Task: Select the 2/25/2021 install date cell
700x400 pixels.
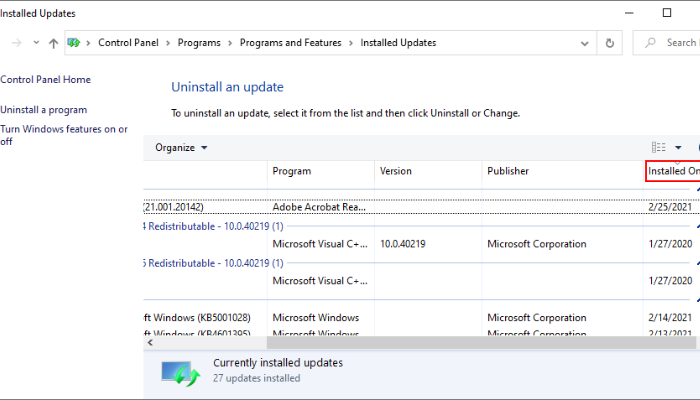Action: coord(670,207)
